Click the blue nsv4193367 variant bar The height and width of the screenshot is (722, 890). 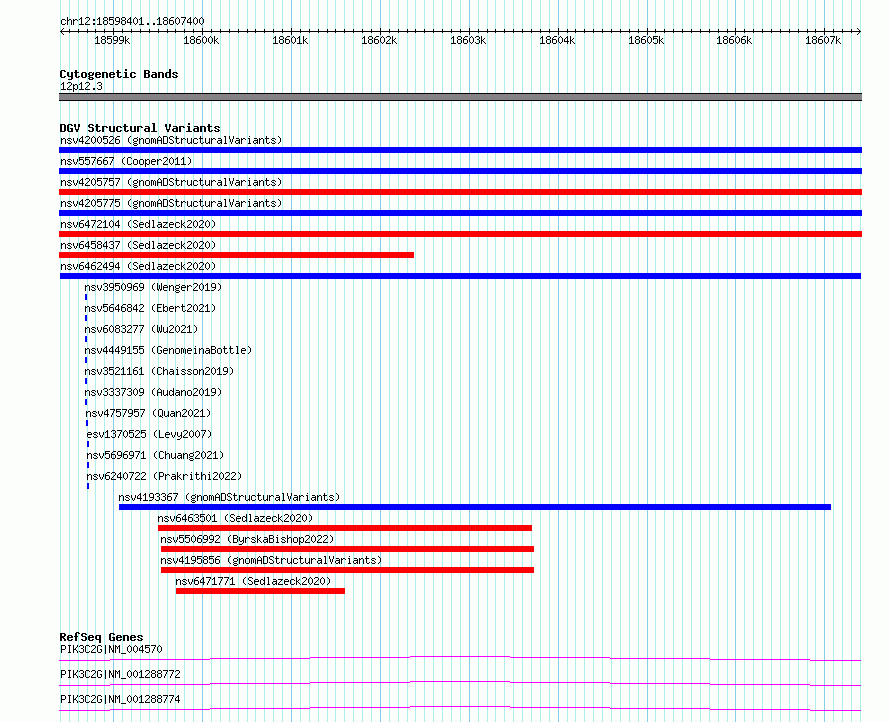(x=475, y=507)
